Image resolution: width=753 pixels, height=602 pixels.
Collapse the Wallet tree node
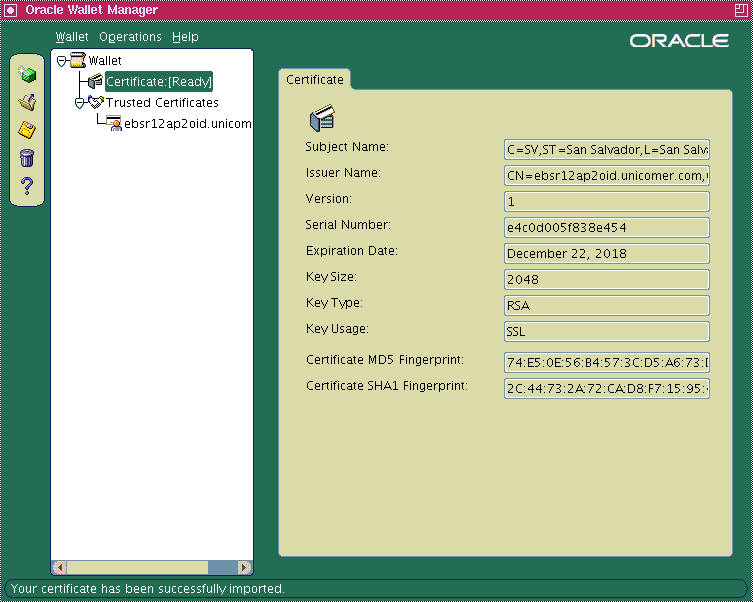61,61
